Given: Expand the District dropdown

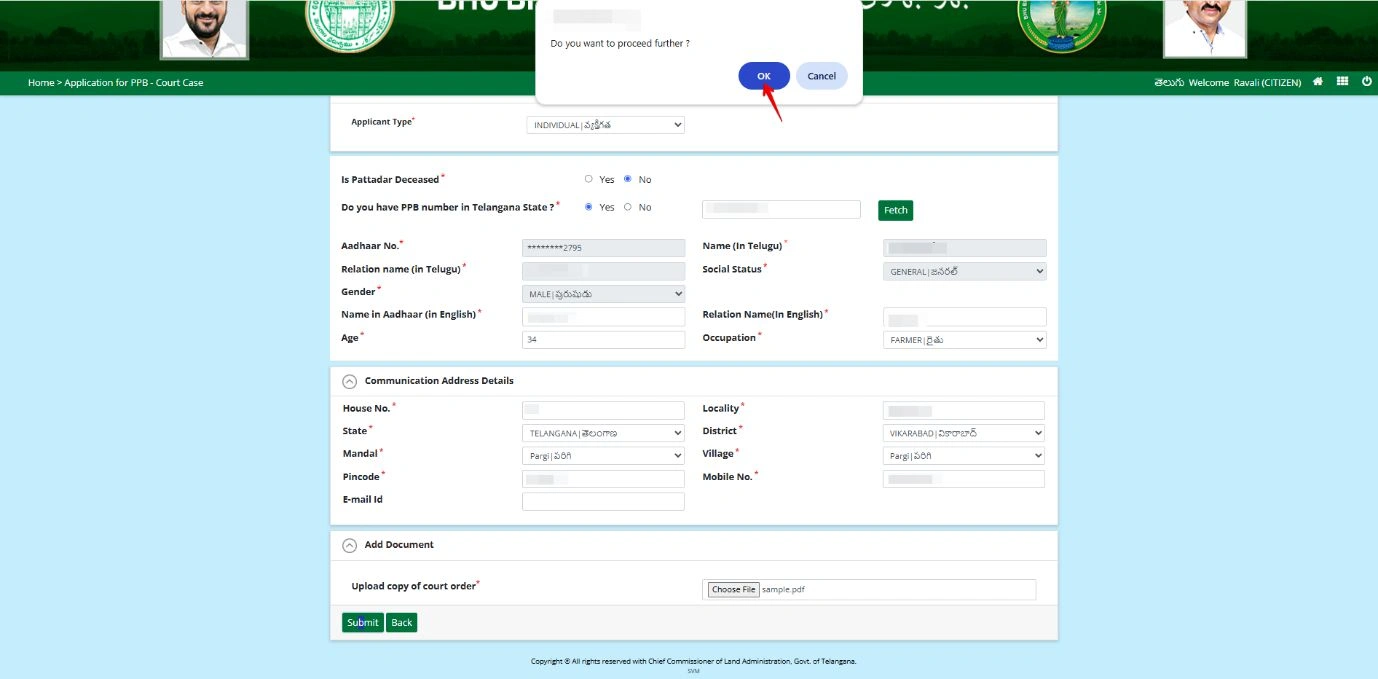Looking at the screenshot, I should [x=964, y=433].
